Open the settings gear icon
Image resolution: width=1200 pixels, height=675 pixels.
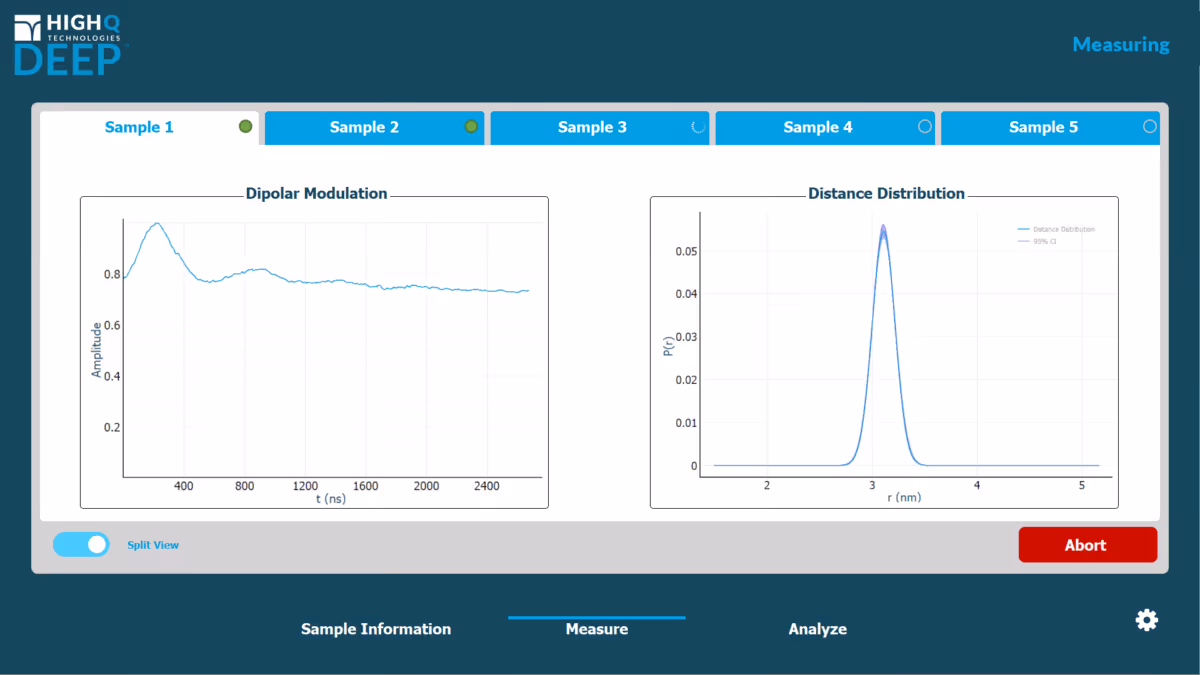(x=1146, y=620)
